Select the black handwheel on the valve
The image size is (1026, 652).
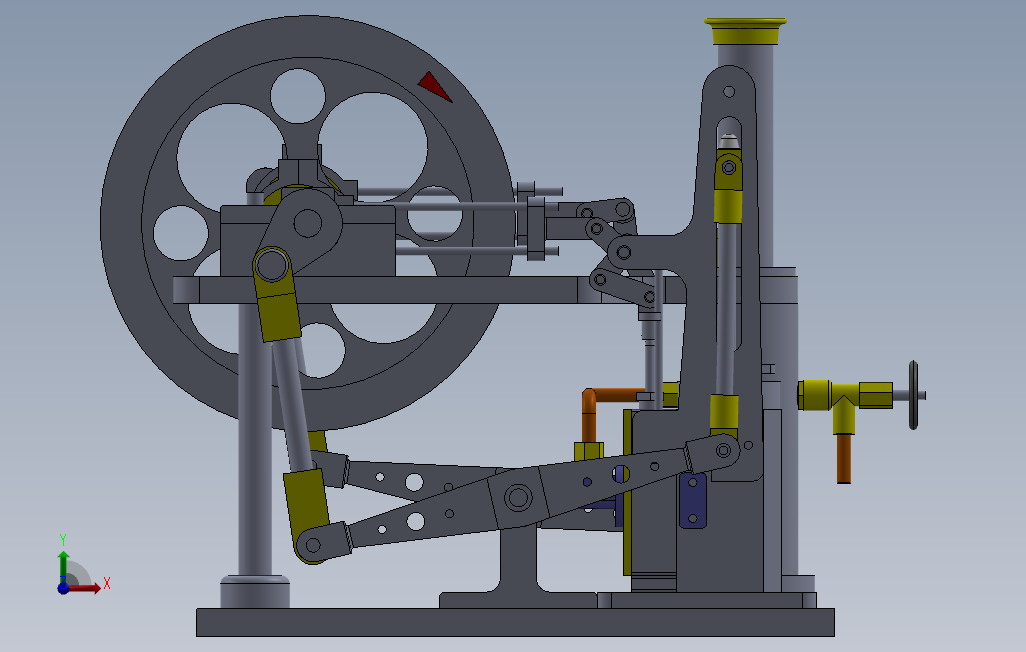click(913, 395)
